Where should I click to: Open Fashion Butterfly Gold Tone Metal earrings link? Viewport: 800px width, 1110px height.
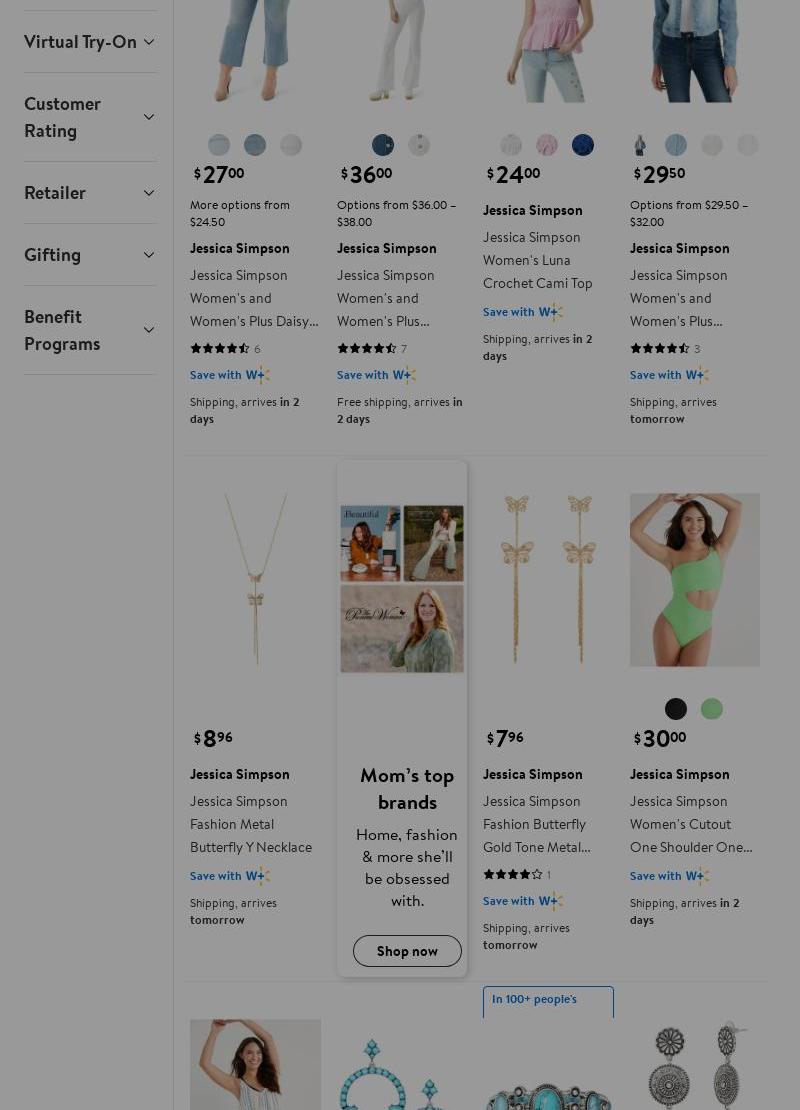538,824
